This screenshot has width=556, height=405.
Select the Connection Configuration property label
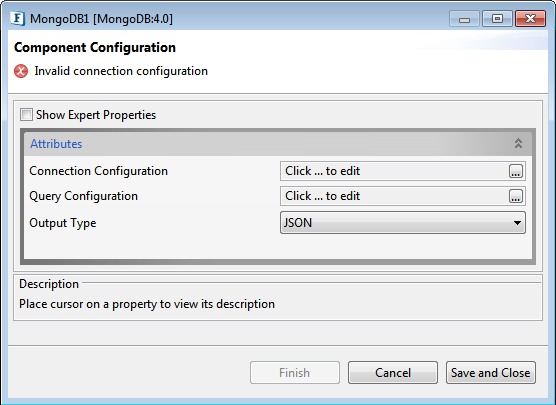coord(98,171)
